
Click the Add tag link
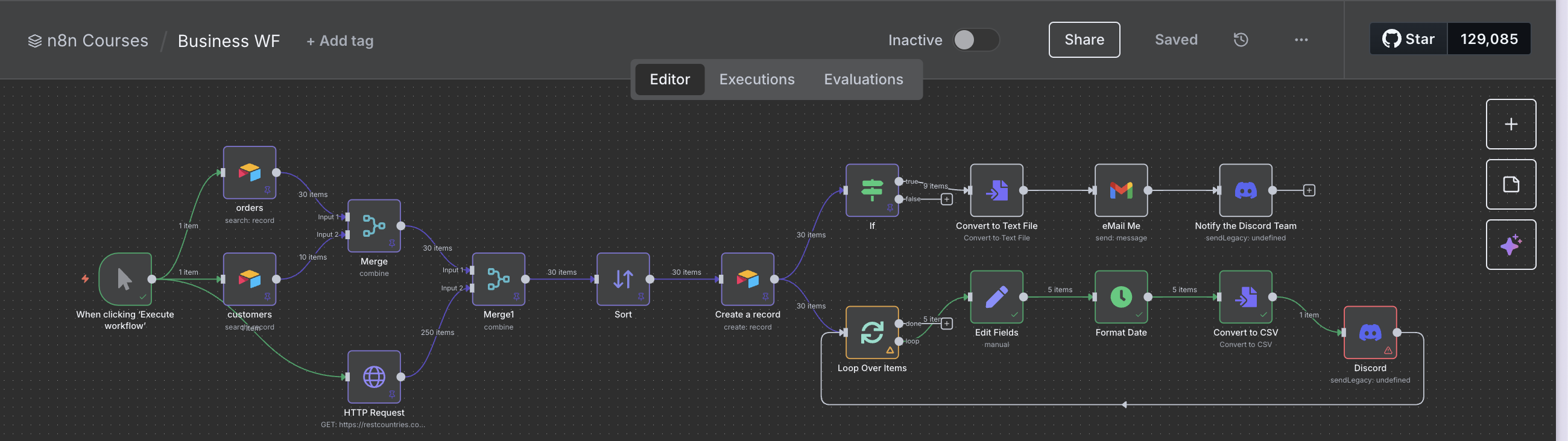click(x=340, y=41)
